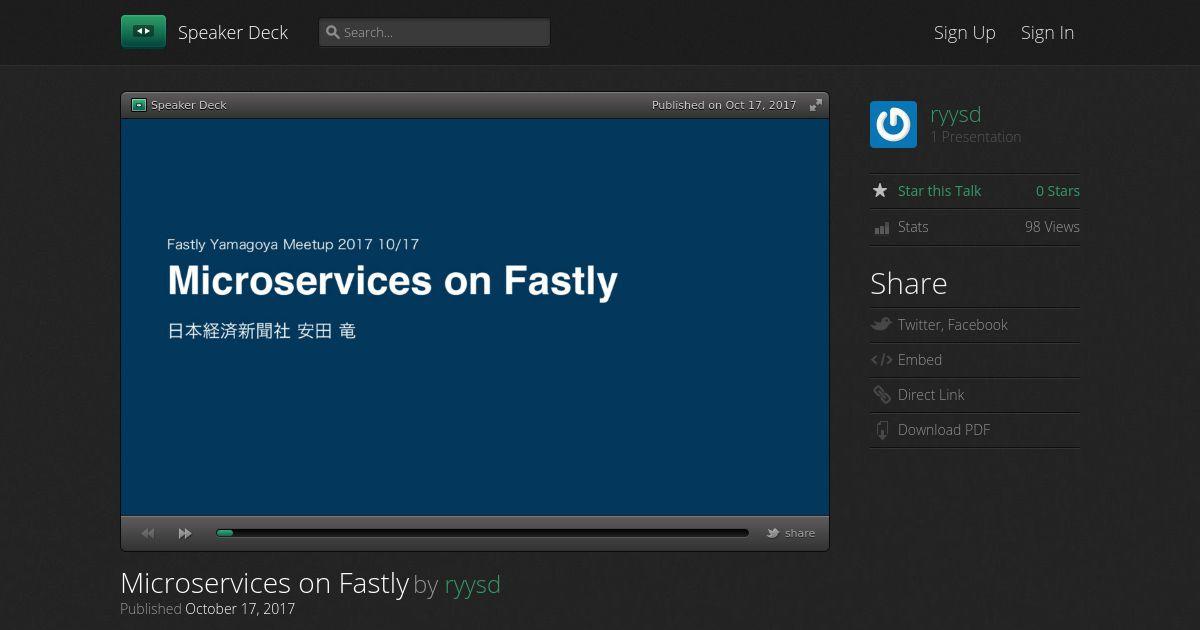Expand the presentation to fullscreen

tap(816, 105)
